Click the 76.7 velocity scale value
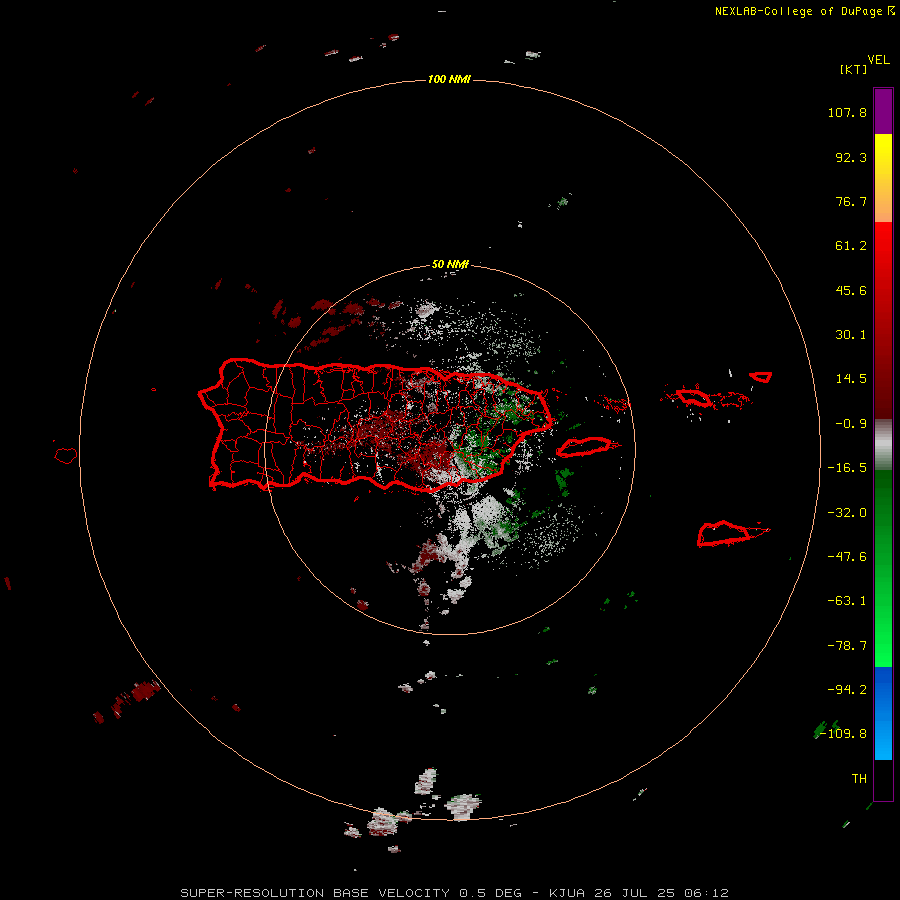The height and width of the screenshot is (900, 900). pos(851,201)
